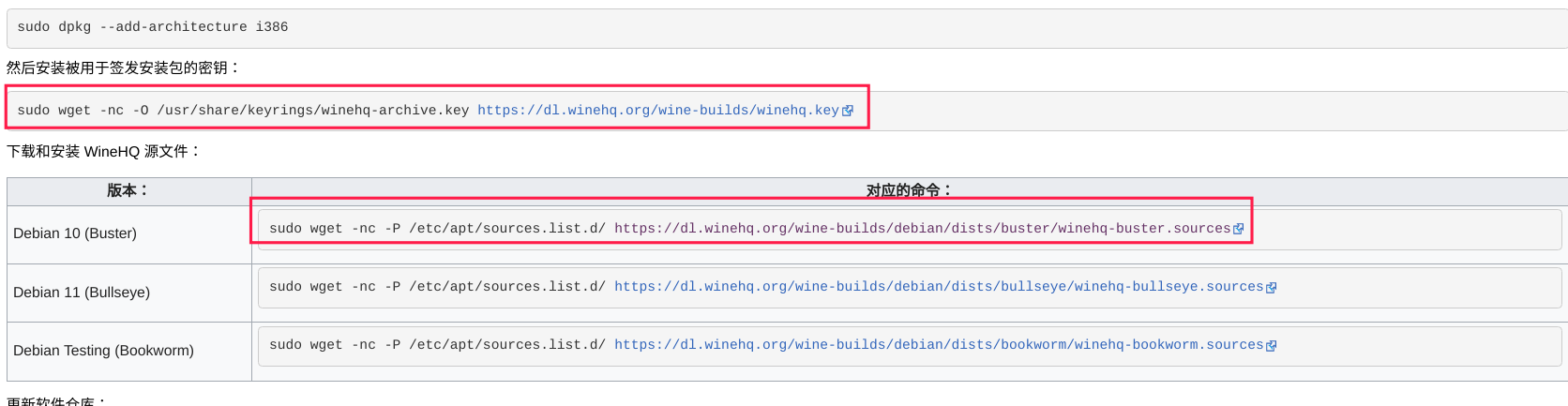Select the Debian 10 (Buster) cell
The height and width of the screenshot is (406, 1568).
(x=75, y=233)
